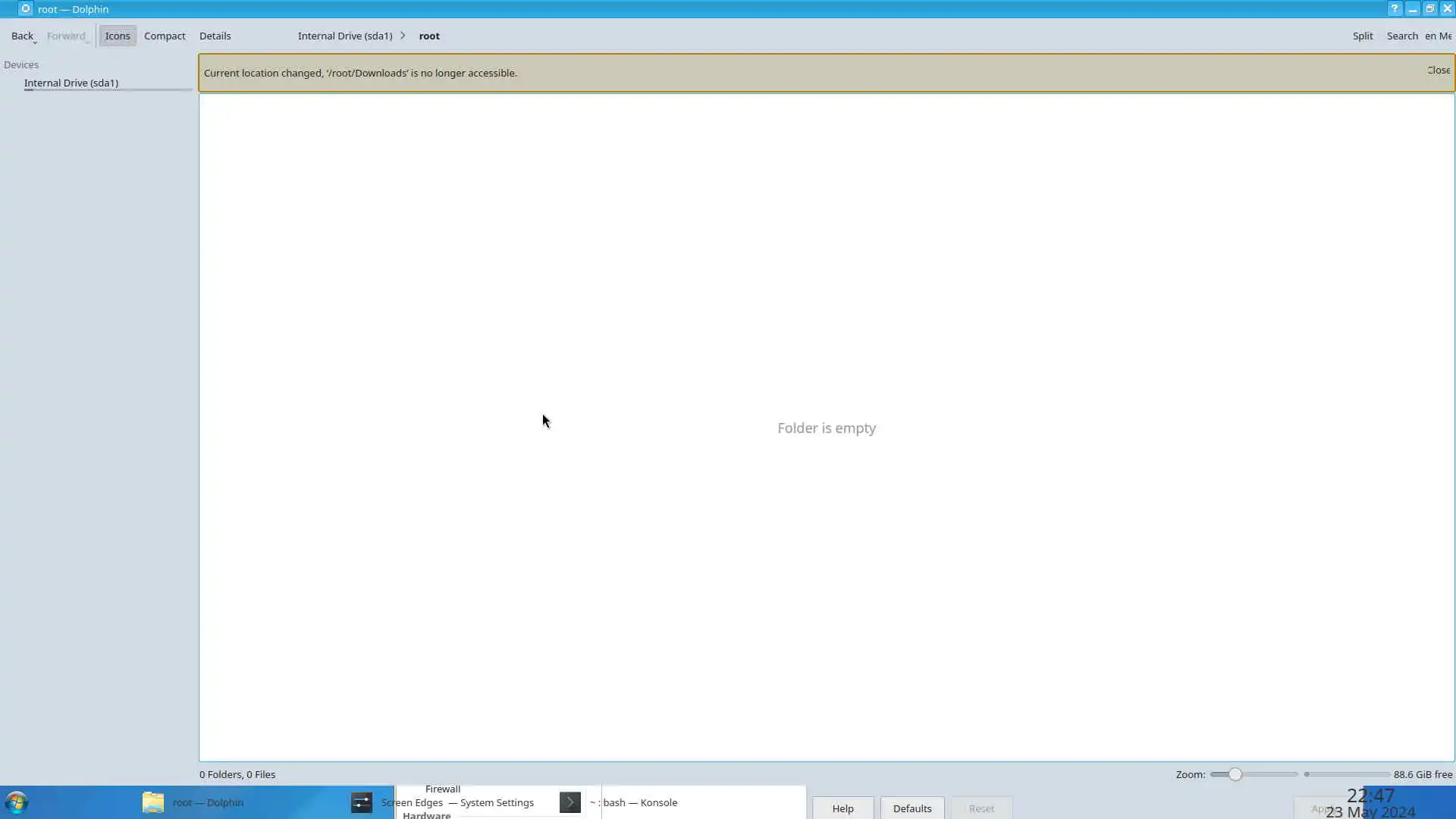Switch to Details view mode
The width and height of the screenshot is (1456, 819).
215,36
